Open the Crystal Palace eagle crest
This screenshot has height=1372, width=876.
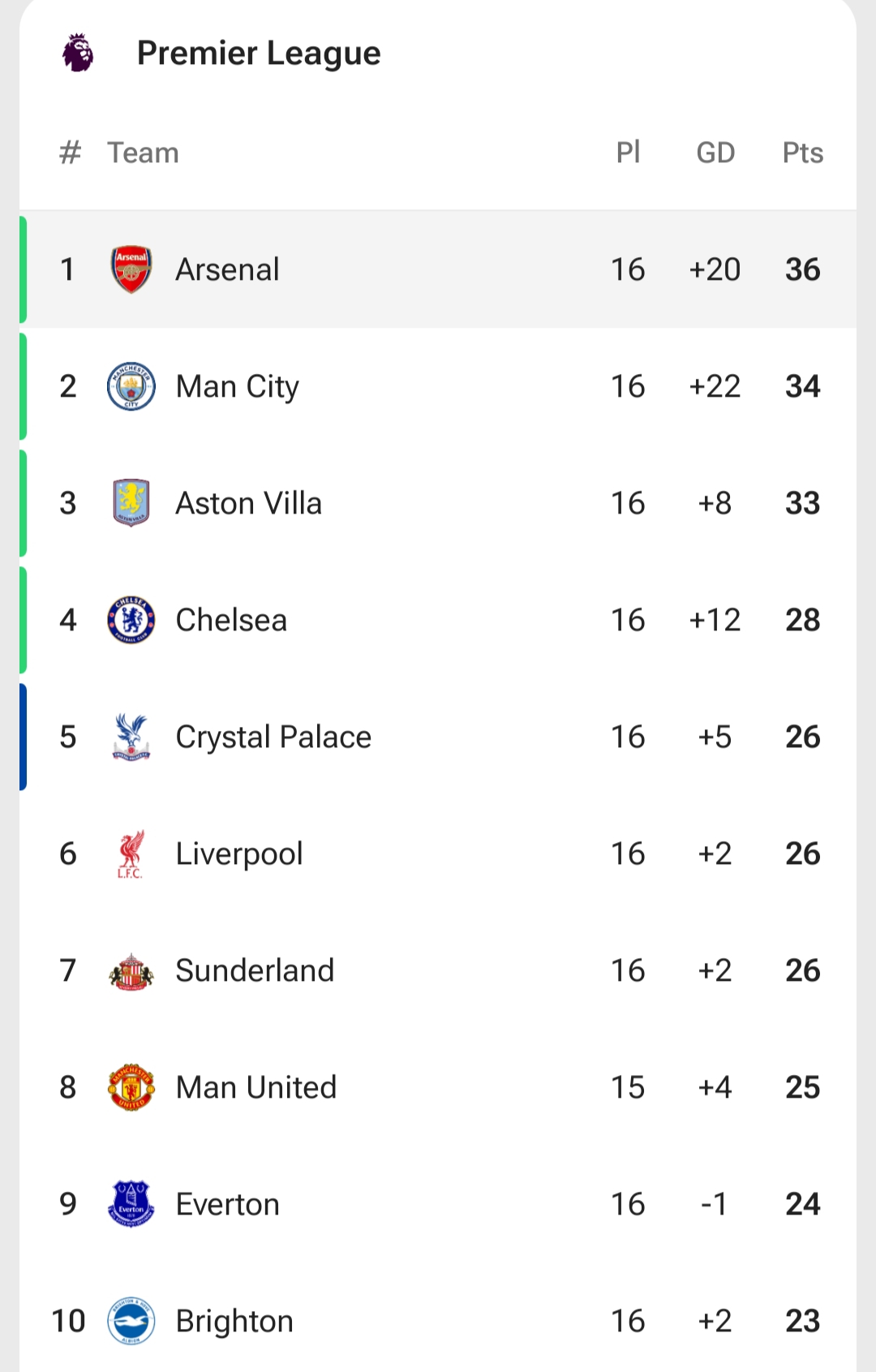click(131, 737)
